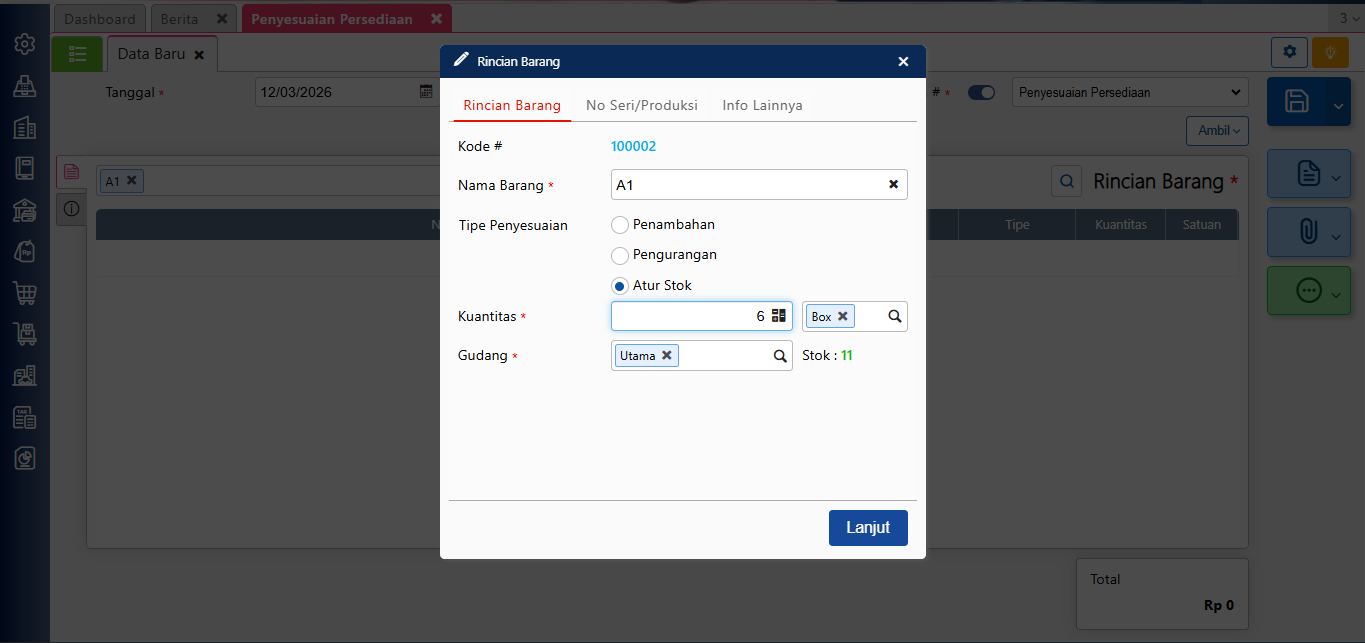Toggle the switch next to adjustment type
The image size is (1365, 643).
(981, 93)
